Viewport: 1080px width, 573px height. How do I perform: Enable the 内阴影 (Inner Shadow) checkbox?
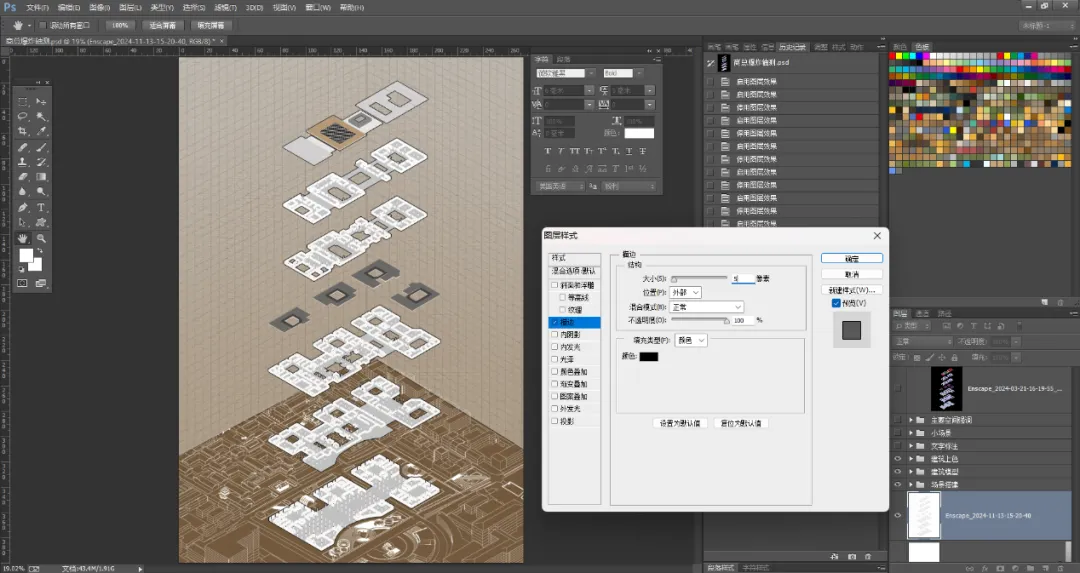click(554, 335)
